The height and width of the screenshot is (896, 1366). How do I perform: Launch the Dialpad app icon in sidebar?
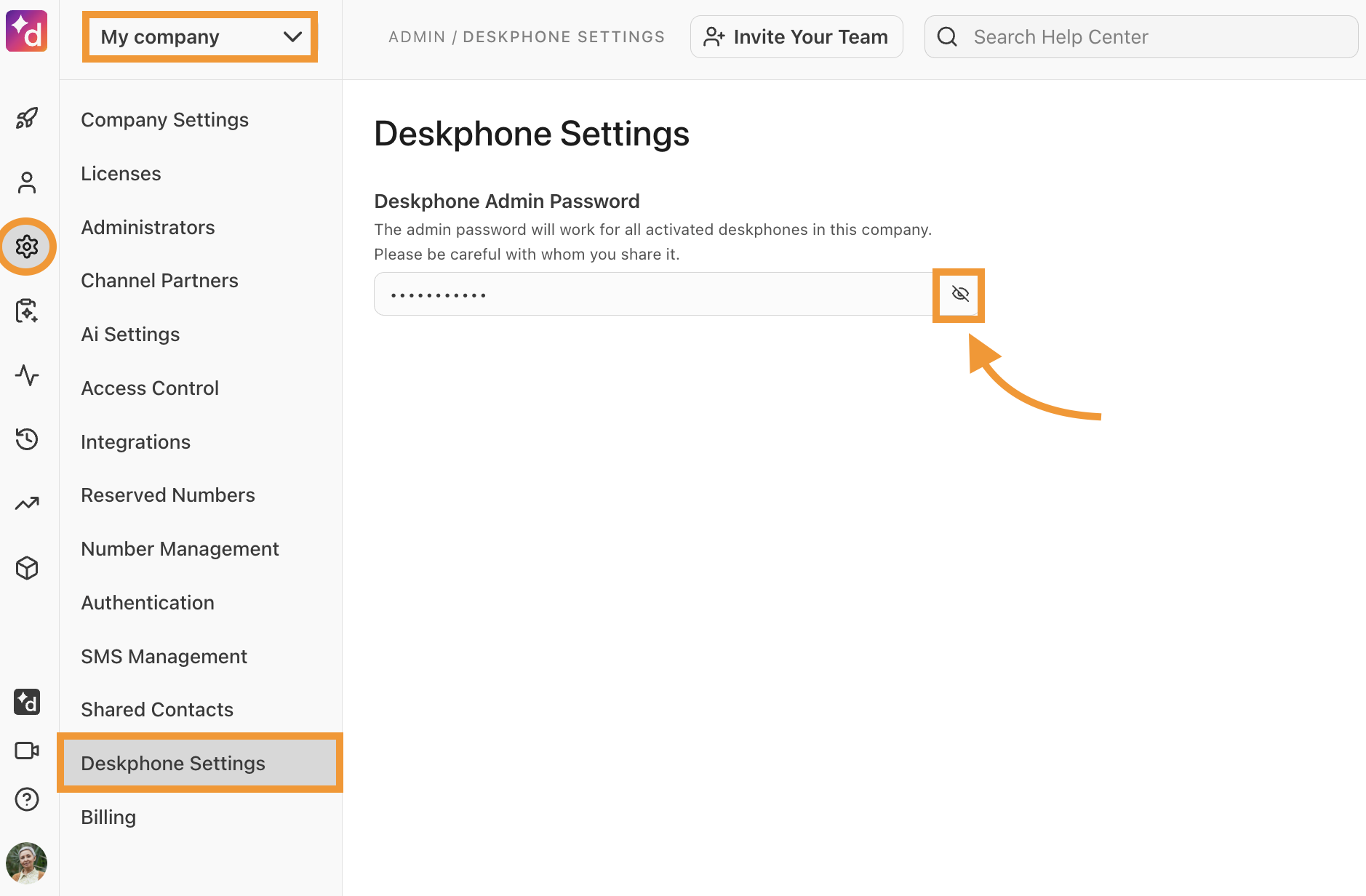tap(27, 702)
